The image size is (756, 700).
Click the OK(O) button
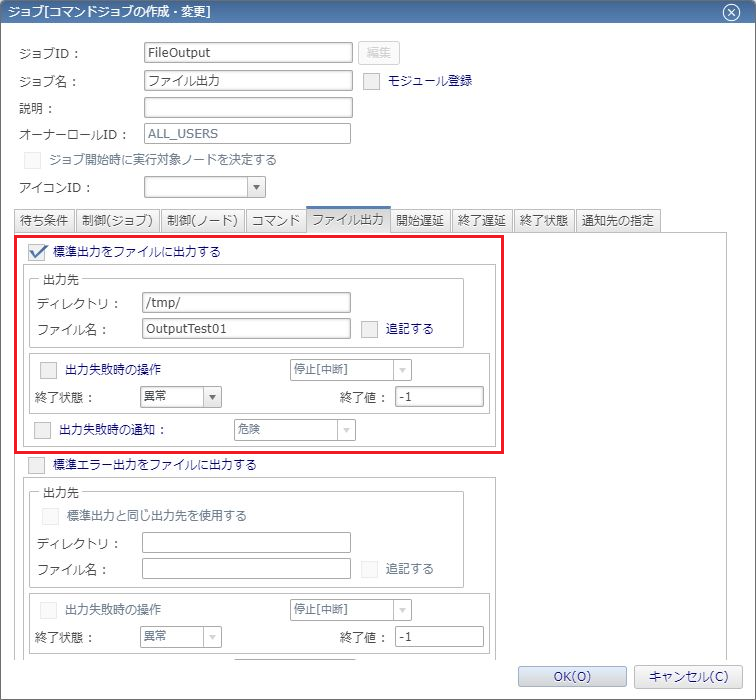[572, 677]
